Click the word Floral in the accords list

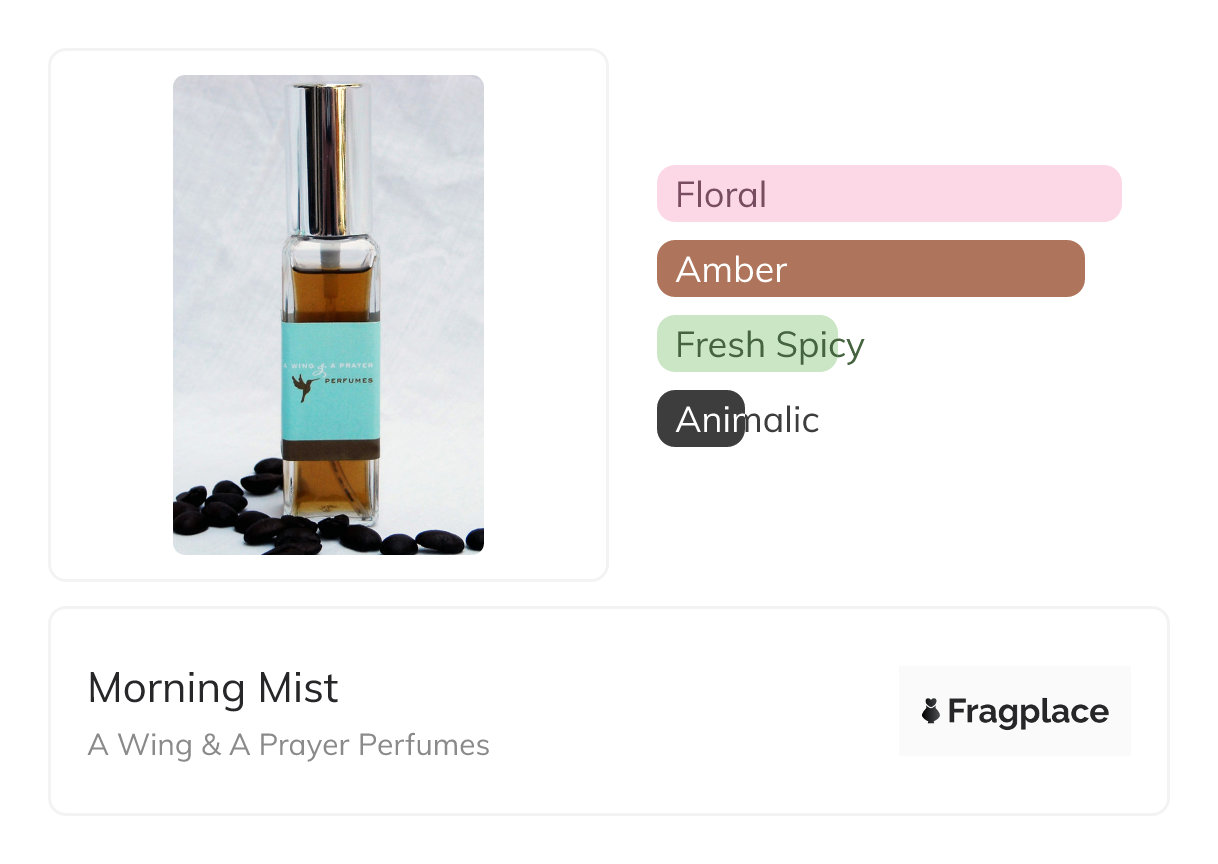(721, 194)
